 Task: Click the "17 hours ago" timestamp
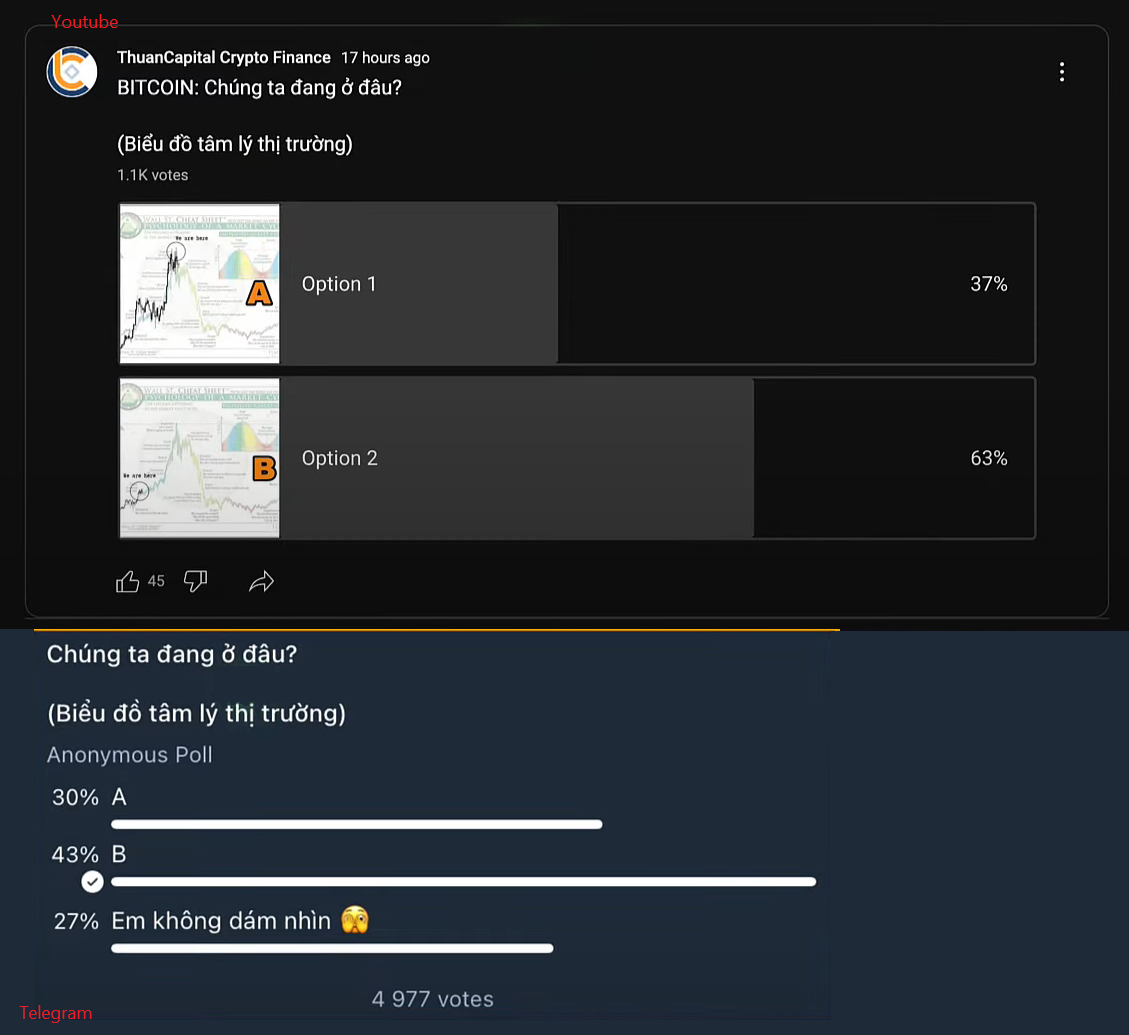click(x=385, y=58)
